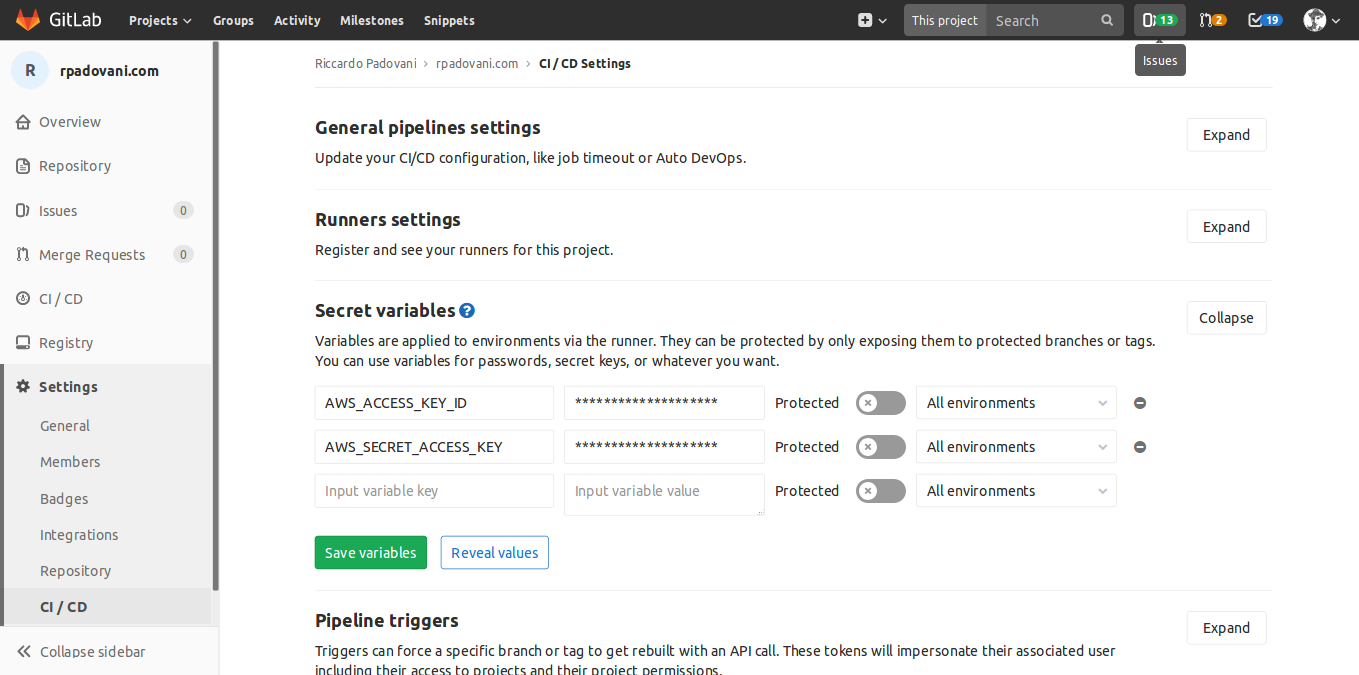1359x675 pixels.
Task: Expand the General pipelines settings section
Action: 1226,135
